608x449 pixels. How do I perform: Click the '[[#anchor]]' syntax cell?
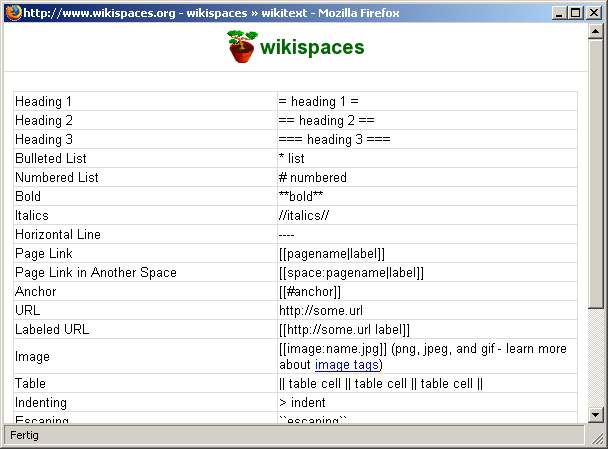[427, 292]
